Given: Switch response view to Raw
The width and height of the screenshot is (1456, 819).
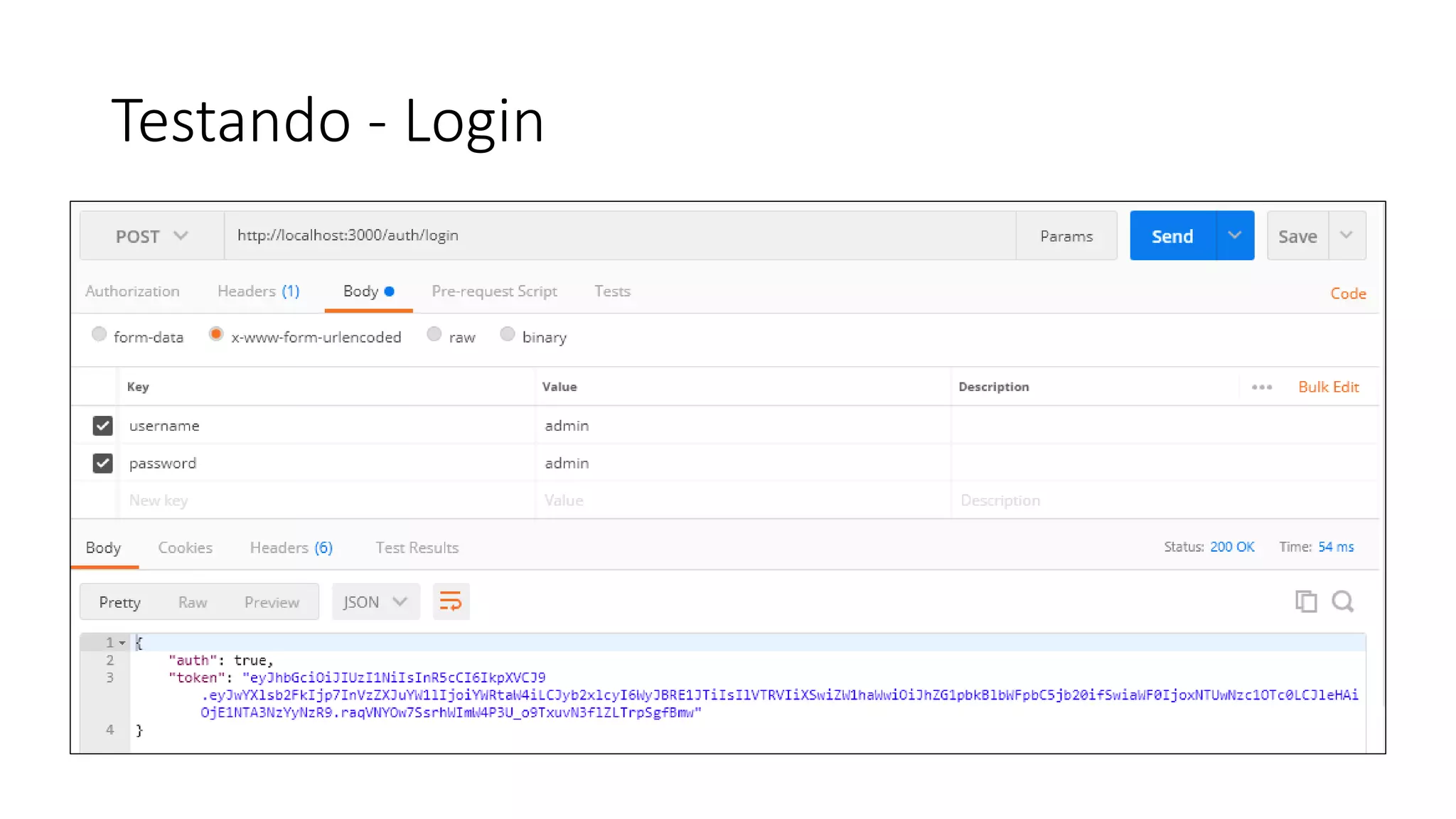Looking at the screenshot, I should coord(193,602).
